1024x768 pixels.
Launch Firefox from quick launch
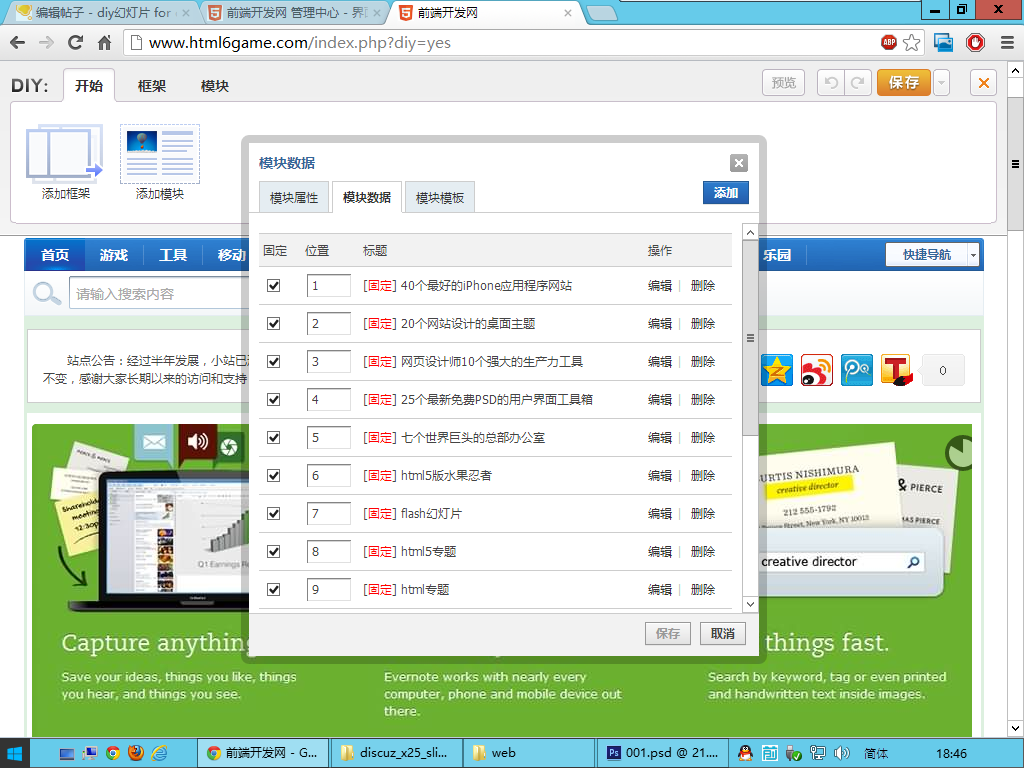pyautogui.click(x=136, y=754)
